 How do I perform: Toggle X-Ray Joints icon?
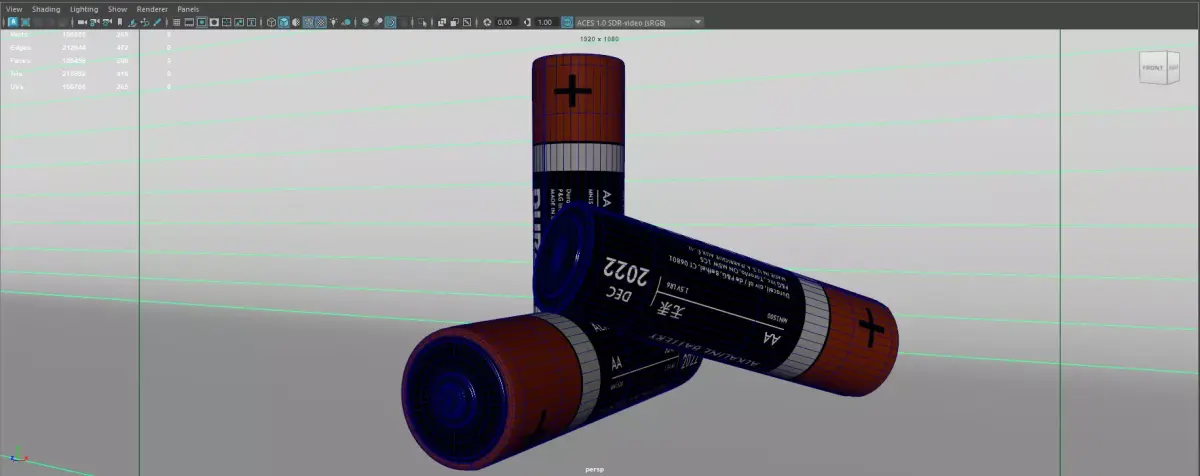click(467, 22)
